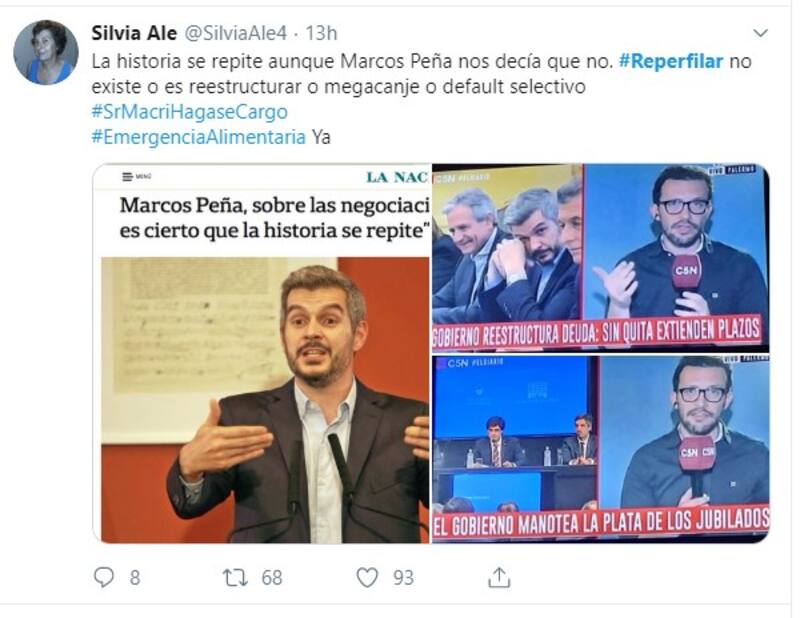800x618 pixels.
Task: Open the 'Gobierno reestructura deuda' TV image
Action: click(x=601, y=258)
